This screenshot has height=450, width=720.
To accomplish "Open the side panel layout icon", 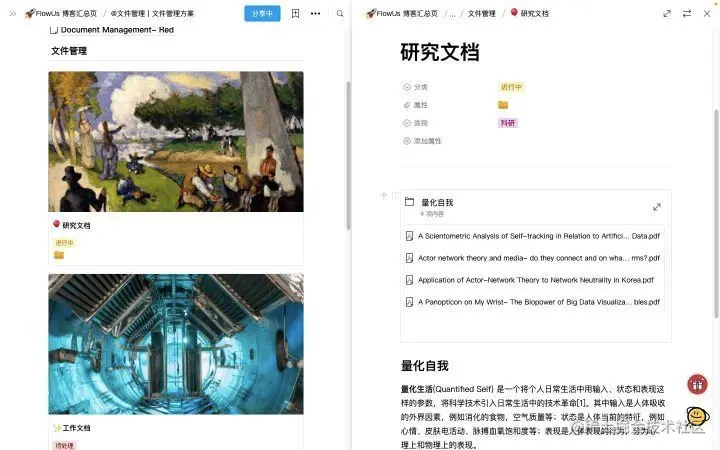I will pyautogui.click(x=295, y=13).
